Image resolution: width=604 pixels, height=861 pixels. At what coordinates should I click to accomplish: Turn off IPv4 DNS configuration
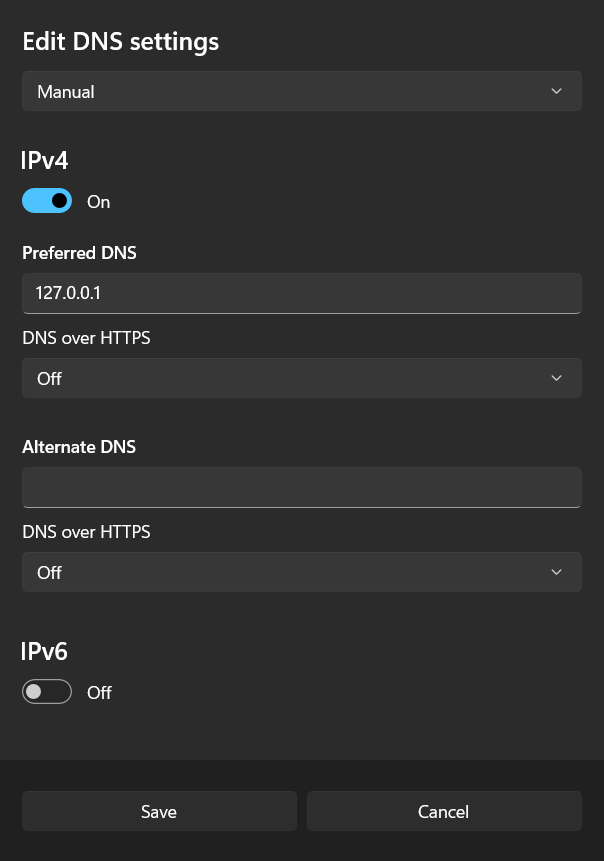pyautogui.click(x=46, y=201)
